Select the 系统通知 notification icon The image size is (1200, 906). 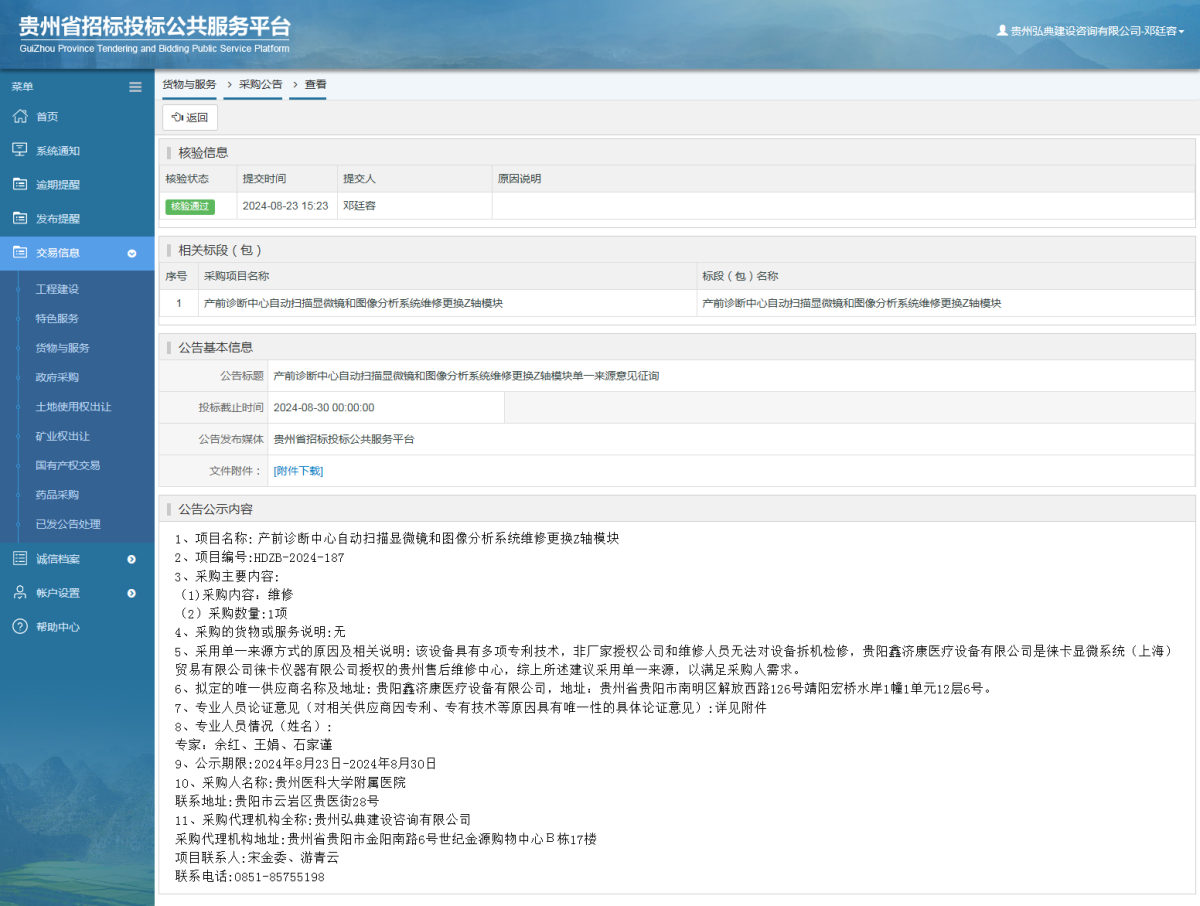click(20, 150)
